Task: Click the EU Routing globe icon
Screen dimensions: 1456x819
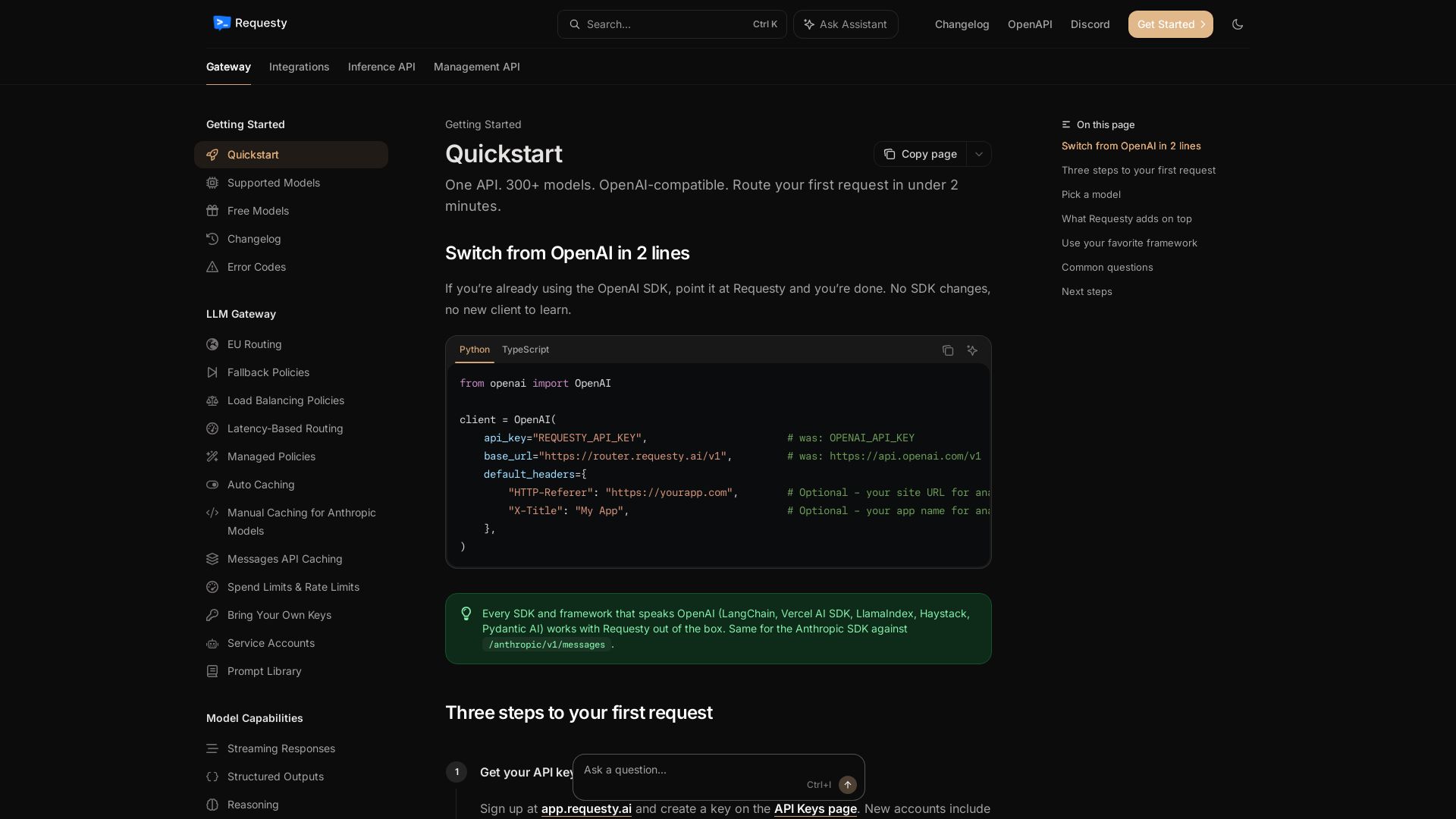Action: click(212, 344)
